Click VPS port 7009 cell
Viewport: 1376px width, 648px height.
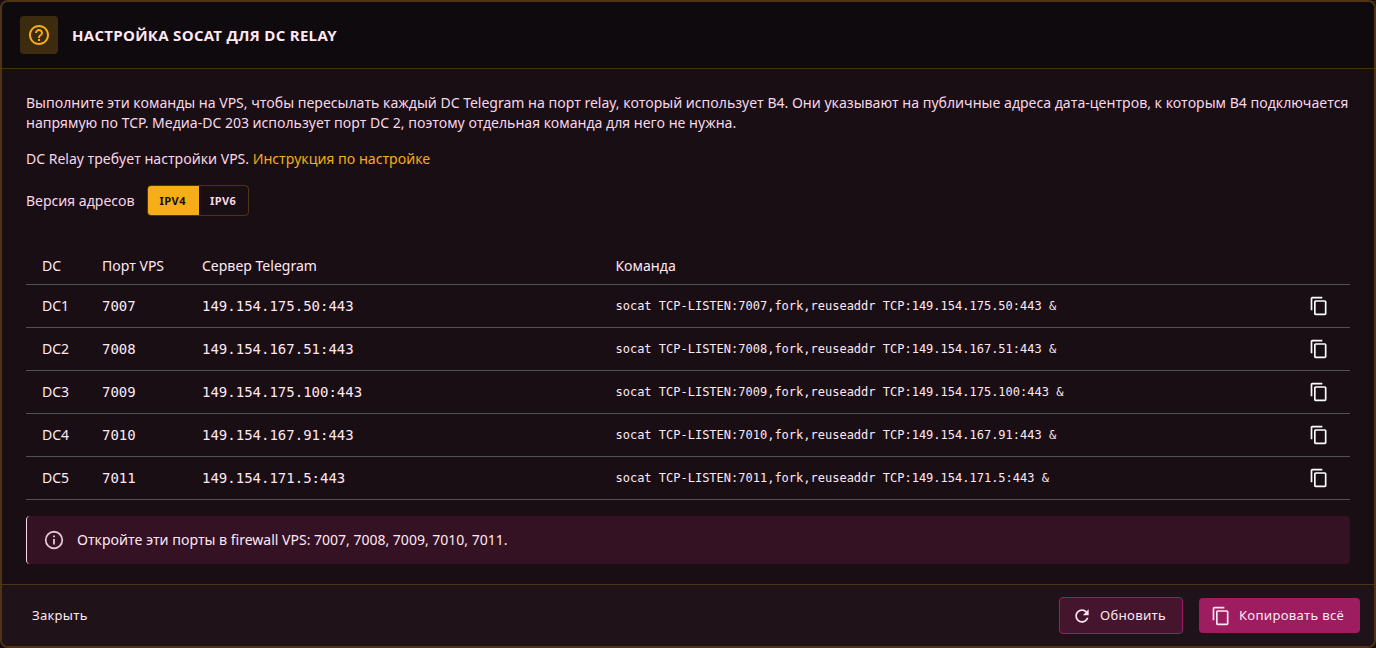[119, 392]
